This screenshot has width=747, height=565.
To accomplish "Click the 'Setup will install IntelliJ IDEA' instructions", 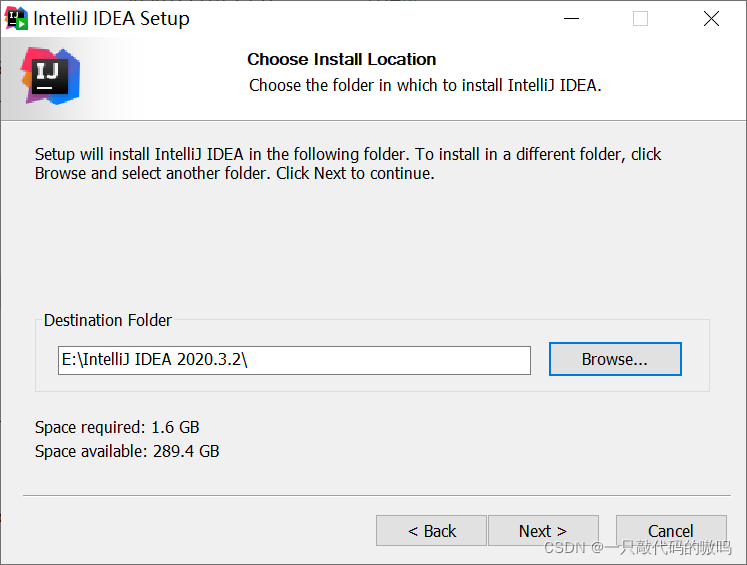I will 348,163.
